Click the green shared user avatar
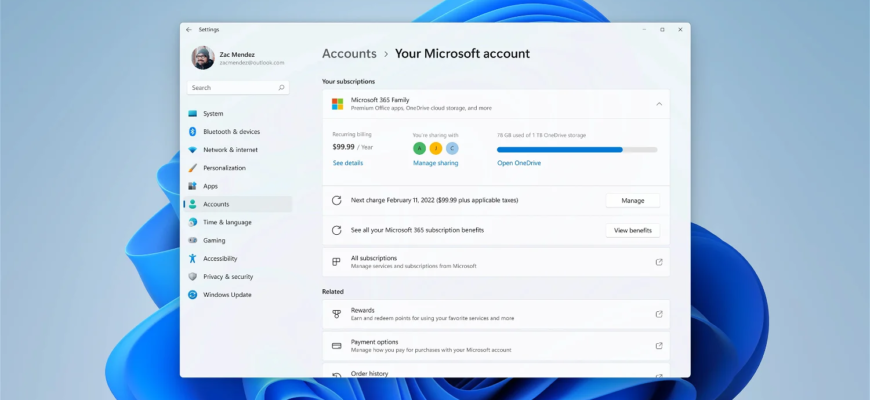This screenshot has height=400, width=870. 419,148
